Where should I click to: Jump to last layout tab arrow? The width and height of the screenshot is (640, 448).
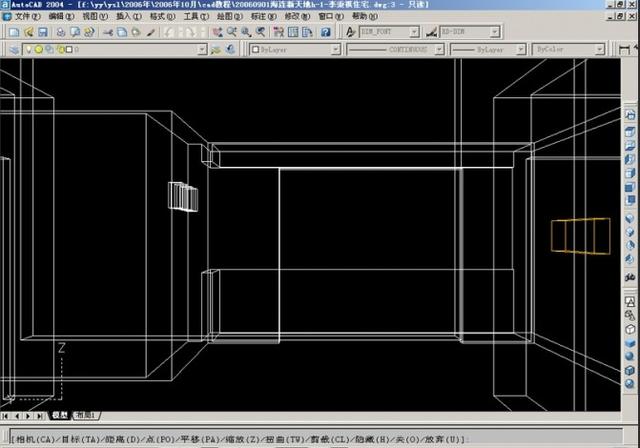40,416
